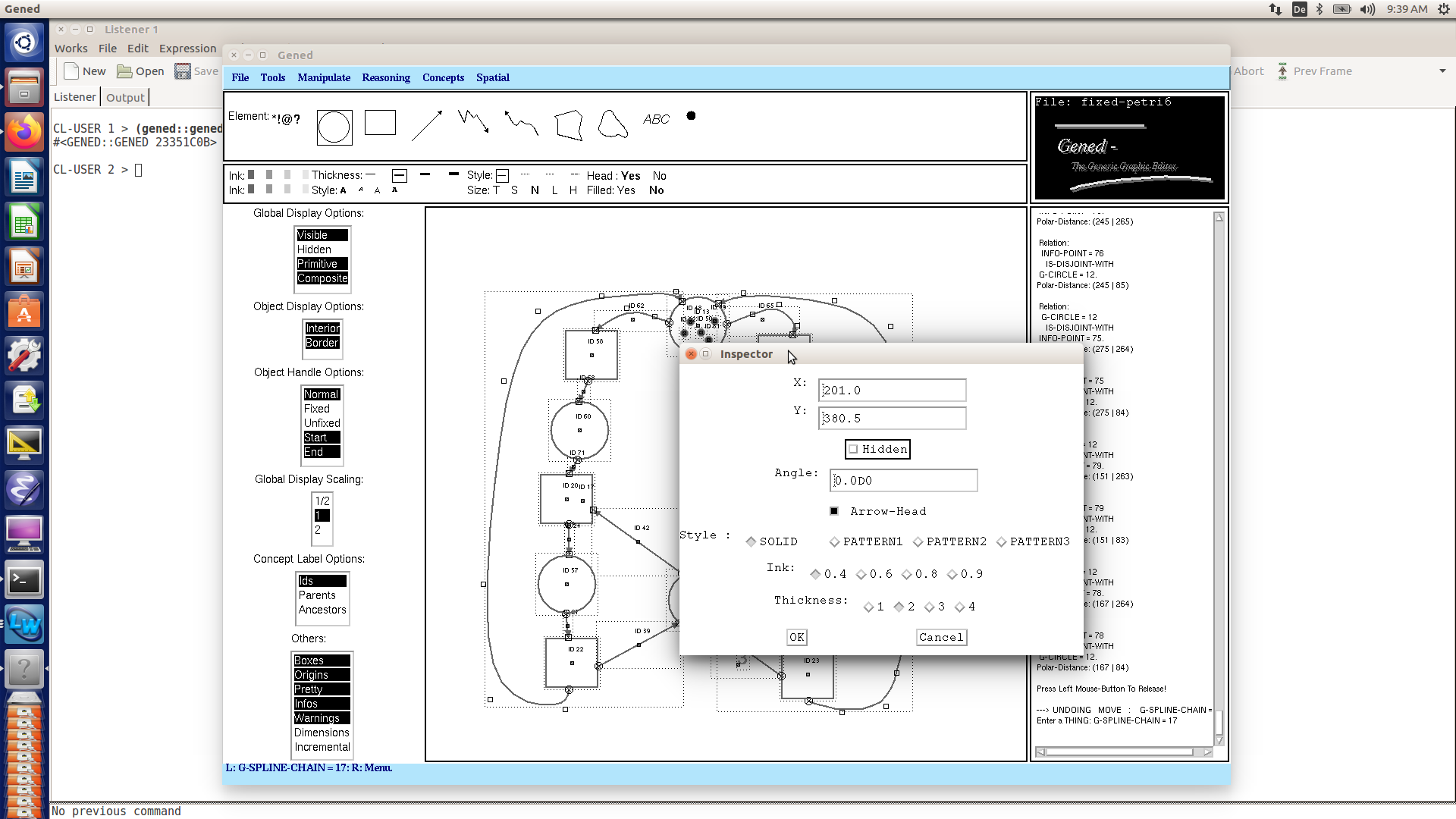The height and width of the screenshot is (819, 1456).
Task: Select the closed spline blob tool
Action: [x=613, y=124]
